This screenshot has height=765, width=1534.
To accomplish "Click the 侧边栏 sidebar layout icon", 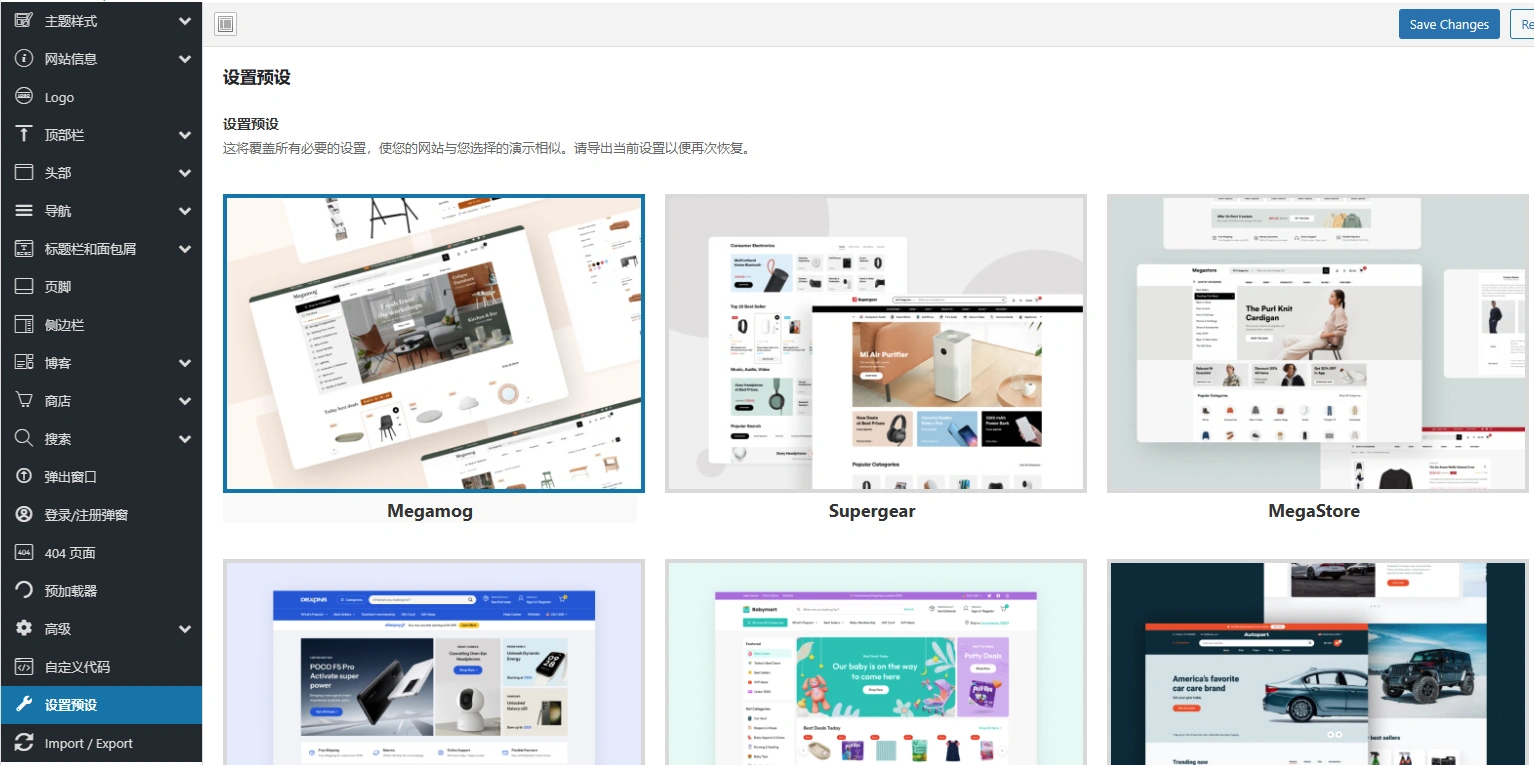I will [x=22, y=324].
